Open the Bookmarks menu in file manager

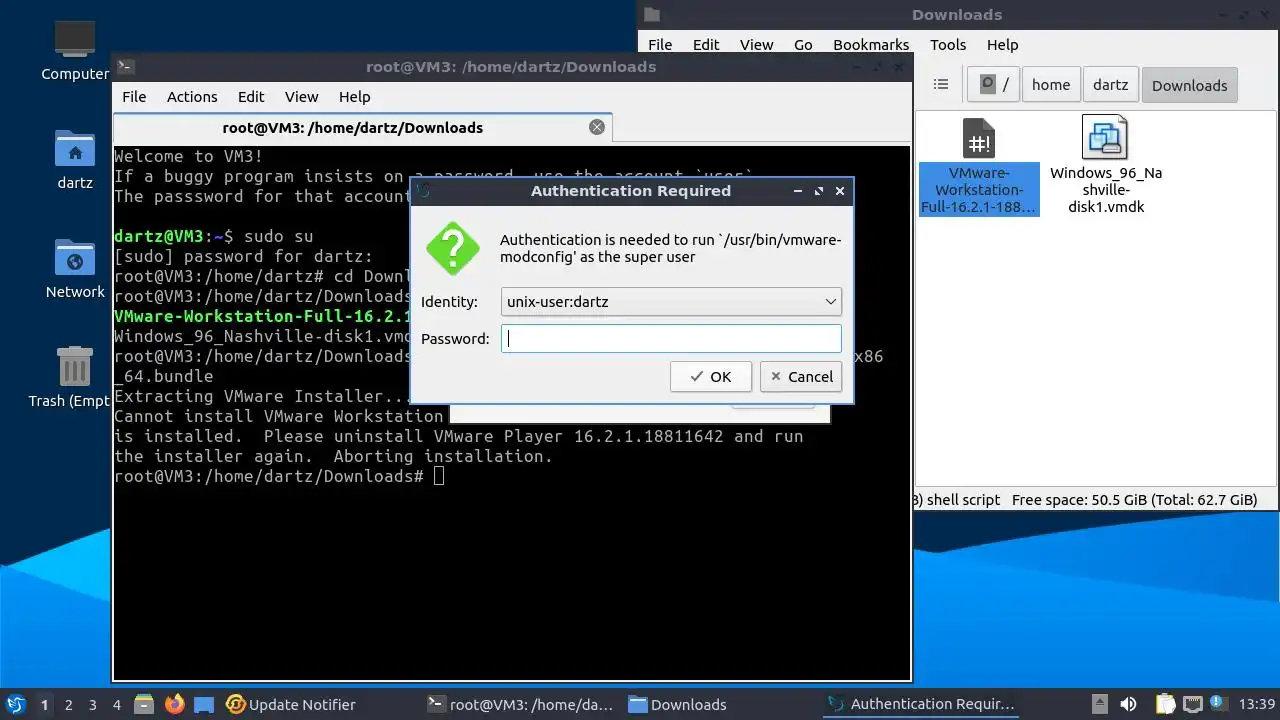(871, 45)
